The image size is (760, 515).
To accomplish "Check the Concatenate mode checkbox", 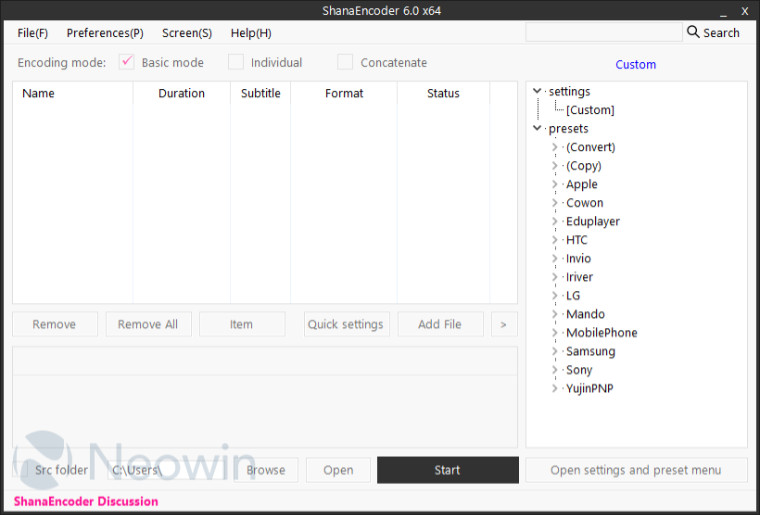I will click(x=345, y=62).
